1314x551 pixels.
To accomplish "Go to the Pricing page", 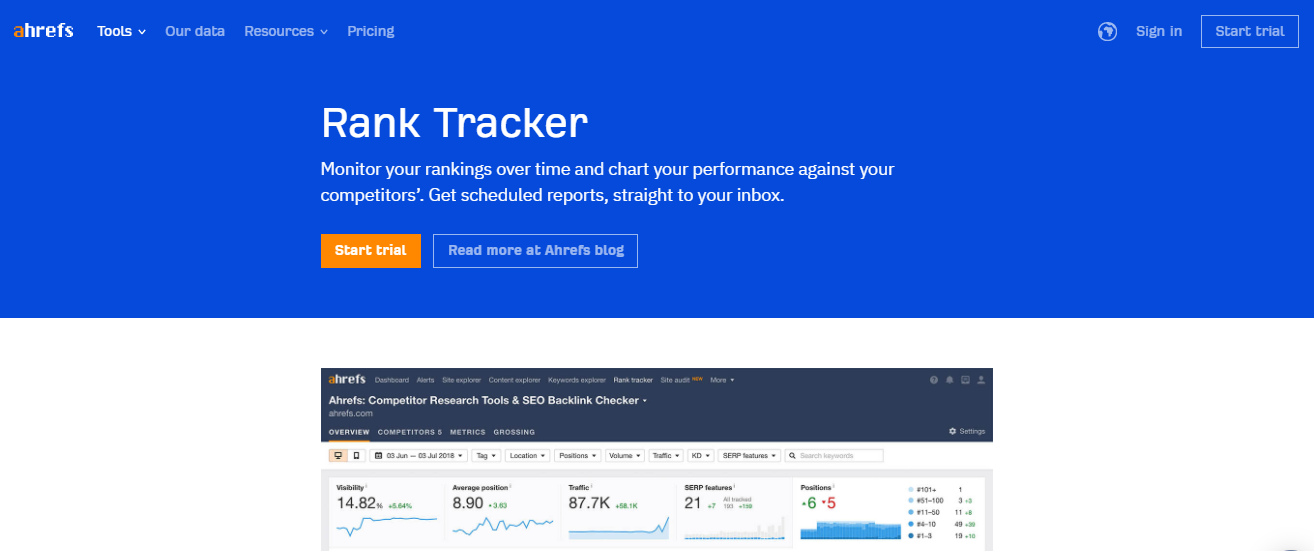I will (371, 31).
